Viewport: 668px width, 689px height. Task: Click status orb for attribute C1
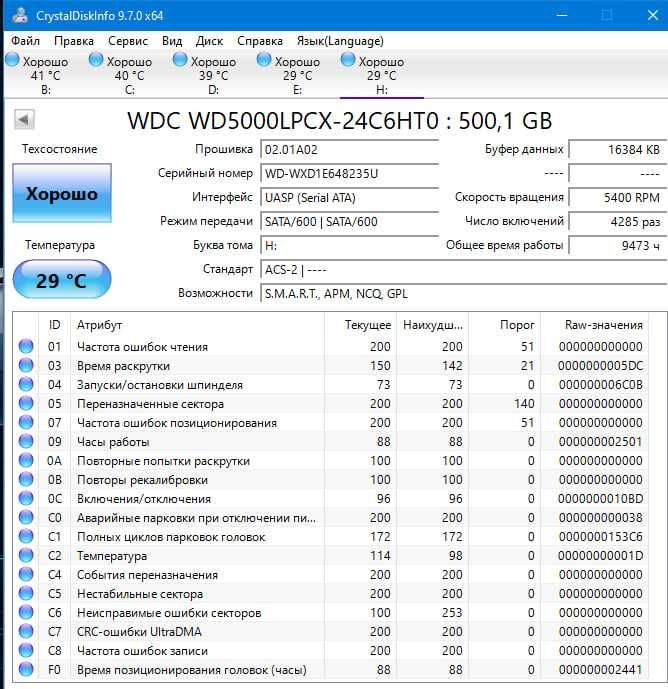(26, 537)
